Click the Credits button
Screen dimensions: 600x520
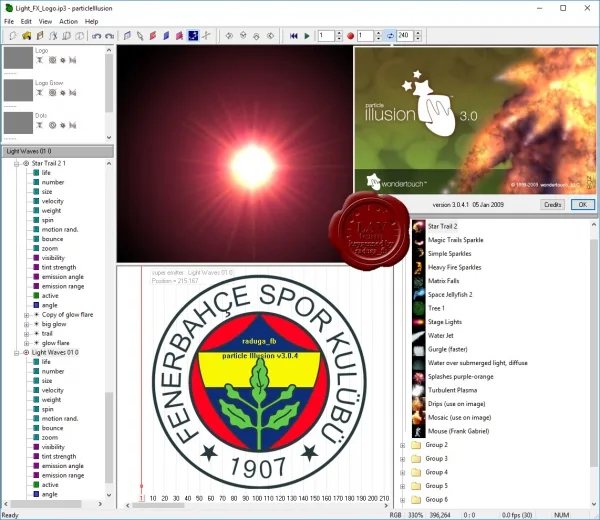point(553,205)
